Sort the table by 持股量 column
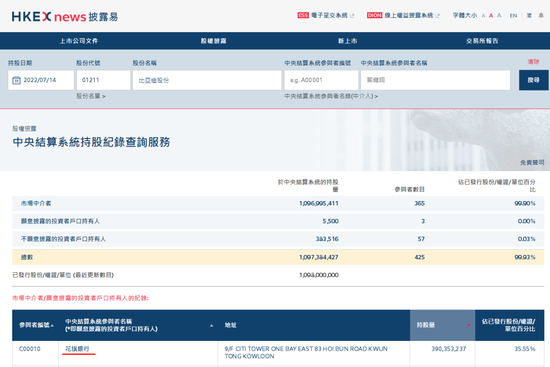 [442, 325]
